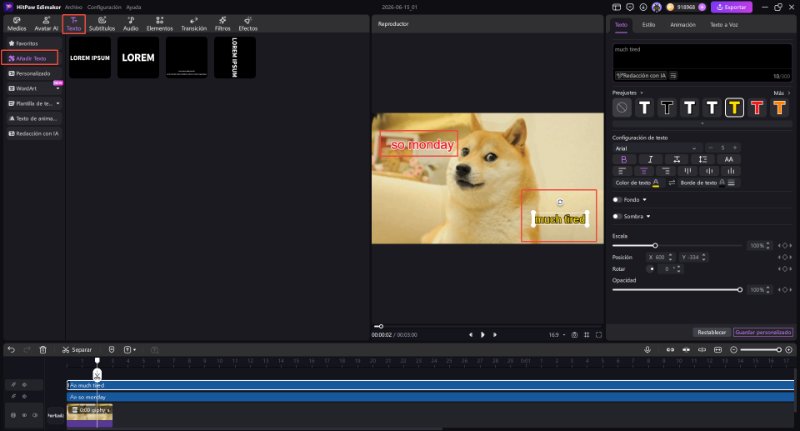Expand the Plantilla de texto category

coord(58,104)
